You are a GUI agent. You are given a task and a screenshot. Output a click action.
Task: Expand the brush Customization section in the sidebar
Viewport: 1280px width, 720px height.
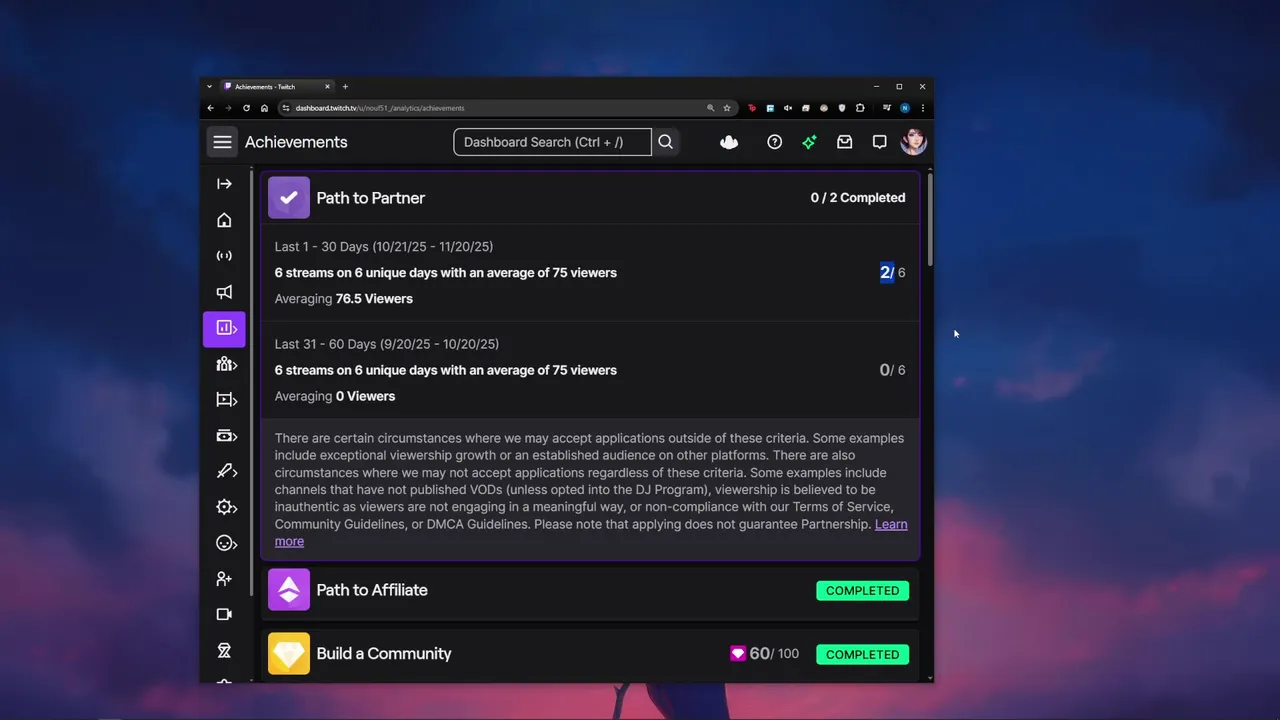click(x=226, y=471)
